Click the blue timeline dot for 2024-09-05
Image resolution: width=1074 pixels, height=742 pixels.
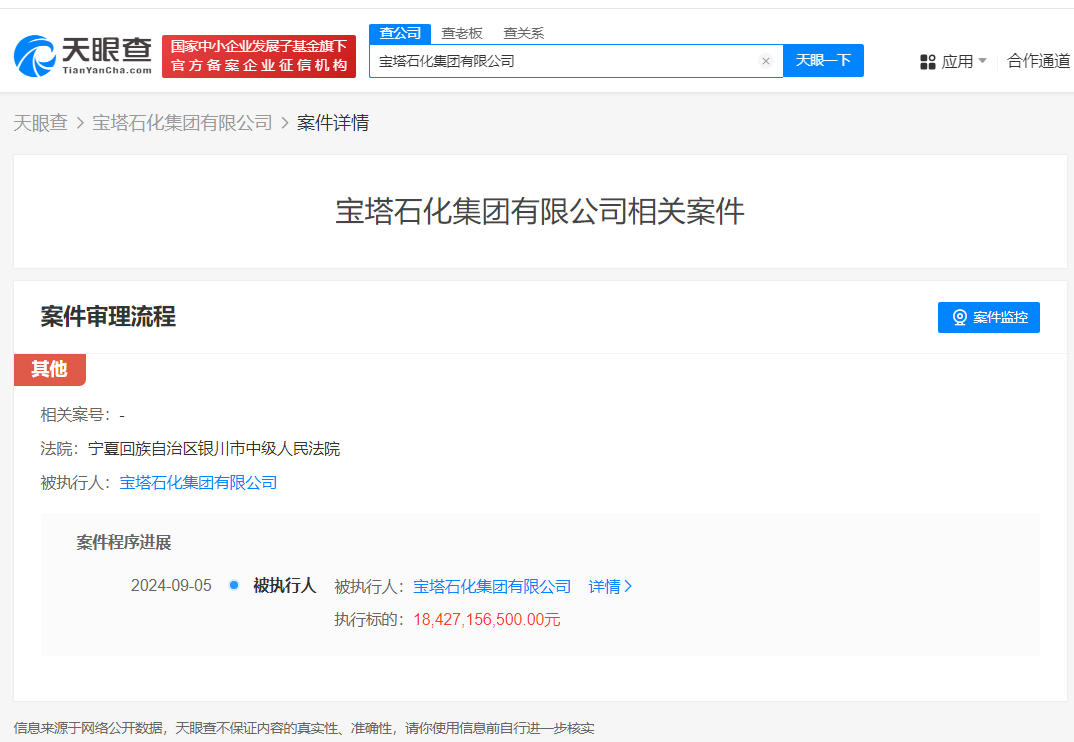click(x=234, y=585)
